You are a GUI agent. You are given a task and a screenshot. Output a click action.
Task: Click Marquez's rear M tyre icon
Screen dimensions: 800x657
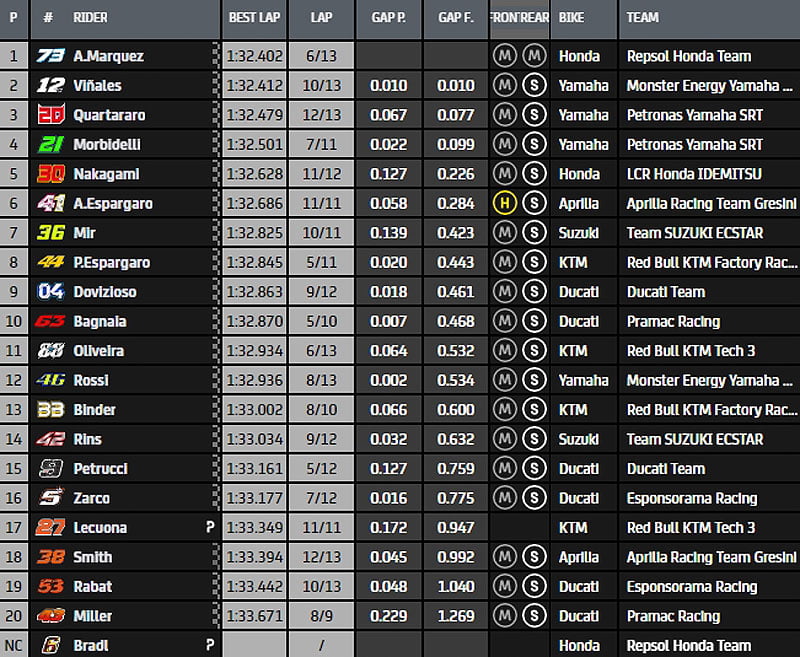coord(534,56)
